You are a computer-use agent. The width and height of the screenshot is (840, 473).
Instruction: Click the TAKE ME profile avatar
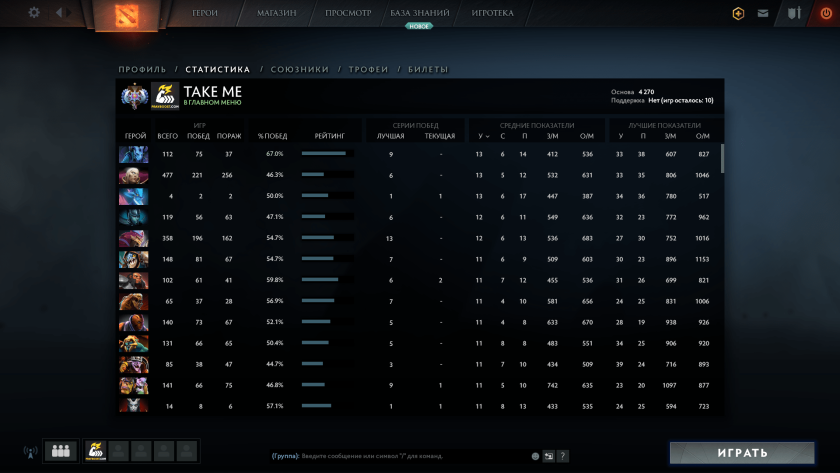pyautogui.click(x=164, y=96)
